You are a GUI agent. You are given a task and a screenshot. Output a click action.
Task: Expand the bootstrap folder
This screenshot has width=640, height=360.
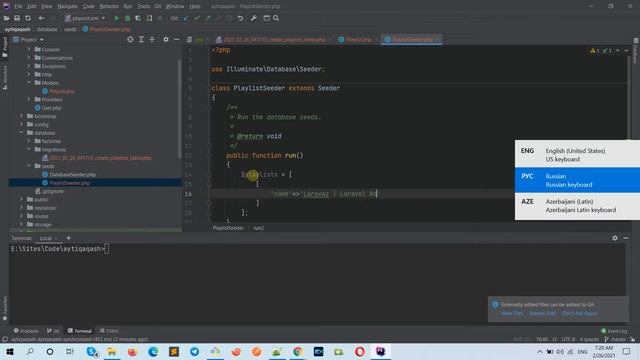tap(22, 116)
